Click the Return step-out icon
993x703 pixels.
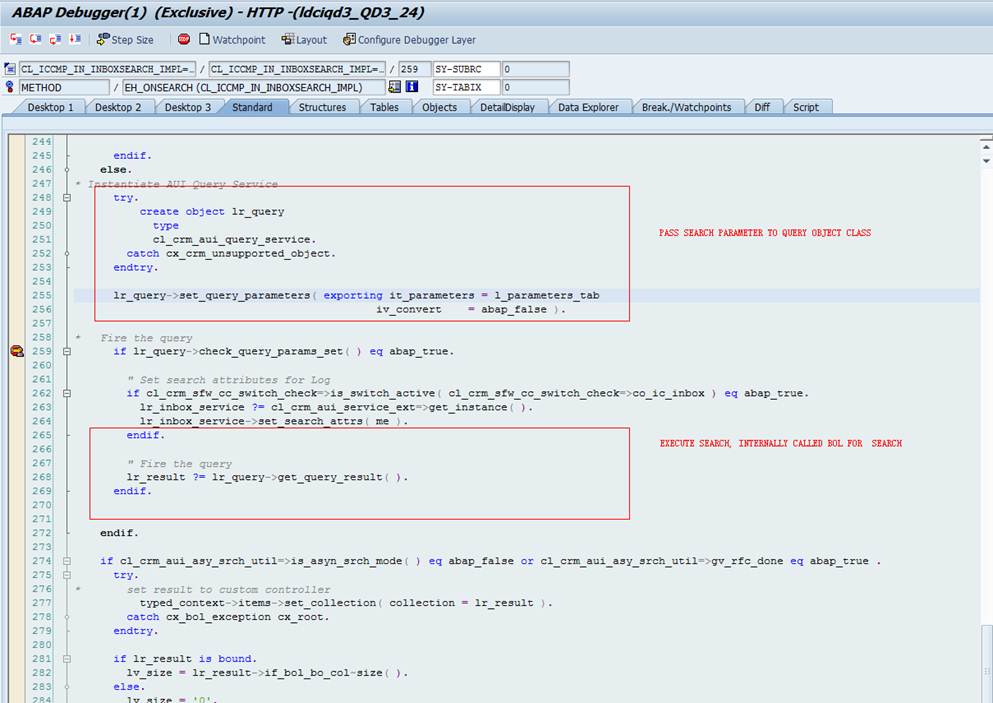pyautogui.click(x=55, y=40)
